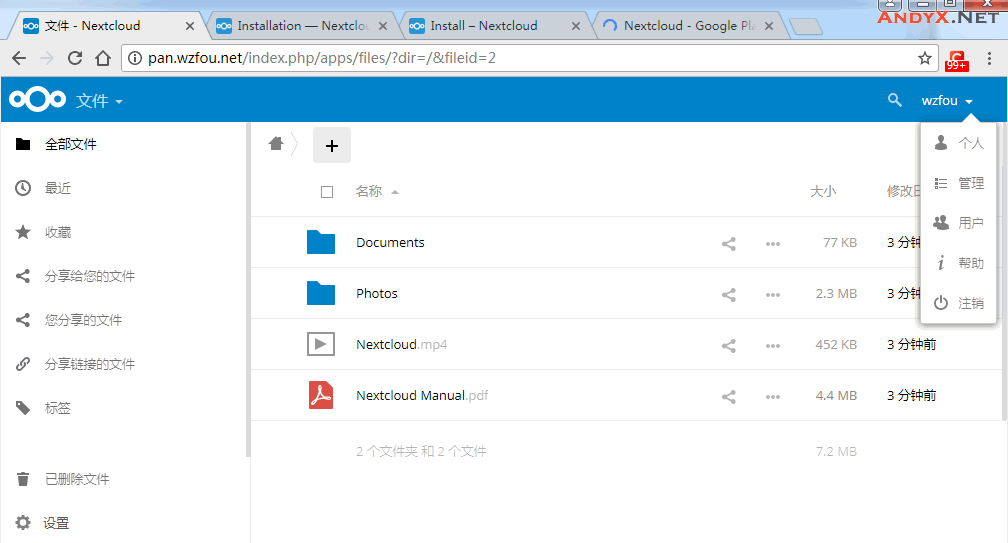Switch to the Install – Nextcloud tab
The width and height of the screenshot is (1008, 543).
(484, 26)
